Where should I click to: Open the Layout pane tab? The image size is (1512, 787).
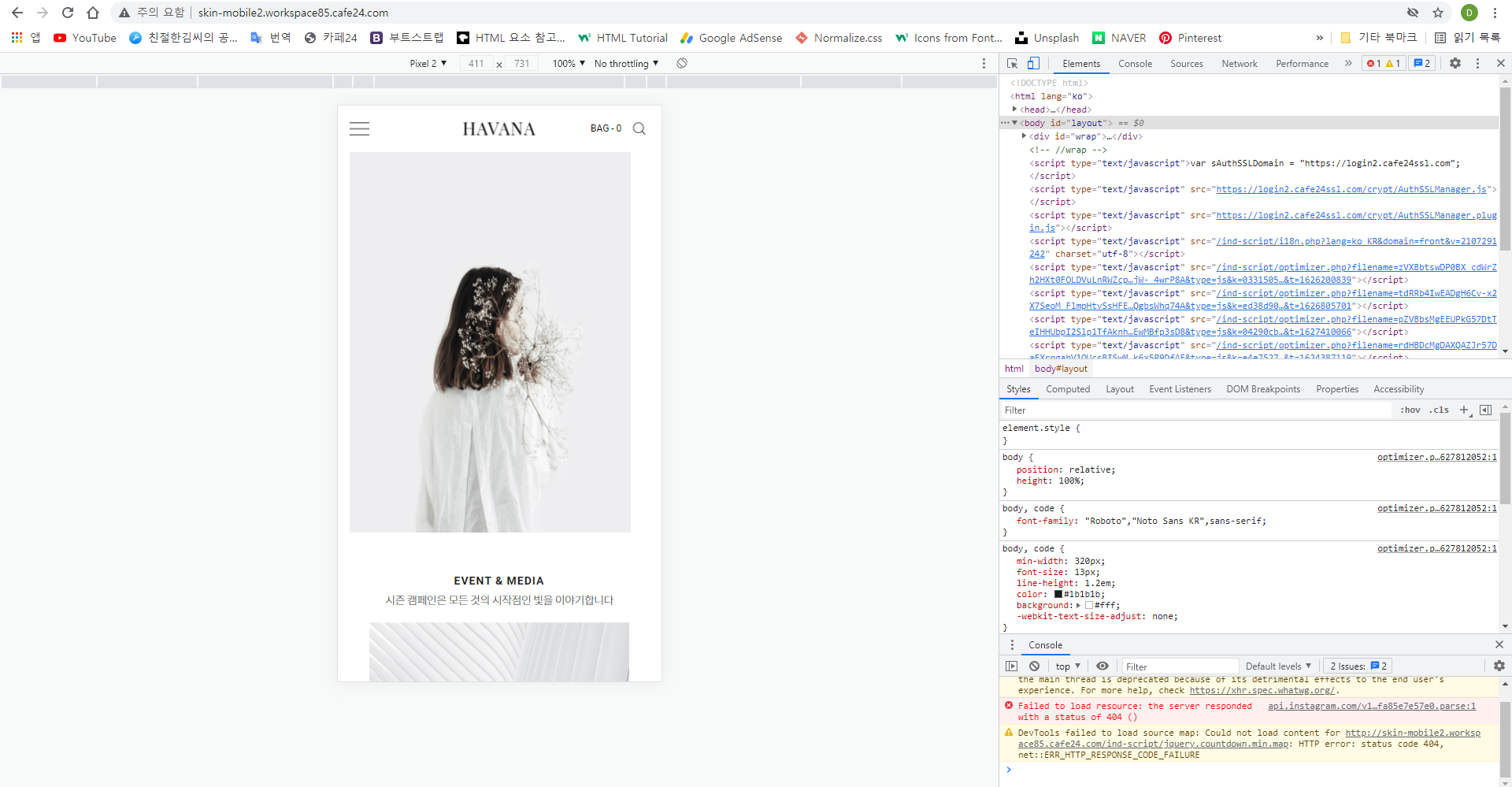pyautogui.click(x=1120, y=389)
